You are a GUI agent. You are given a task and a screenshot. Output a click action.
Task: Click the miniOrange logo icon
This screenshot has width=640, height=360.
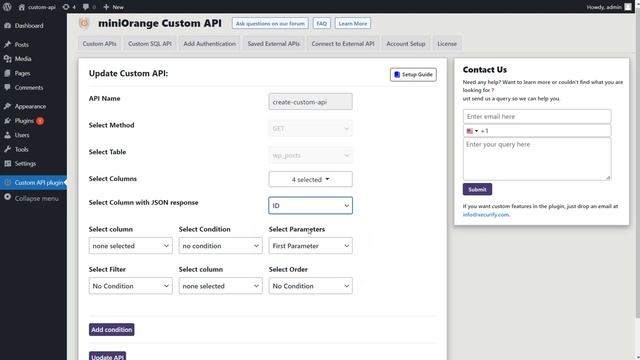pyautogui.click(x=84, y=23)
